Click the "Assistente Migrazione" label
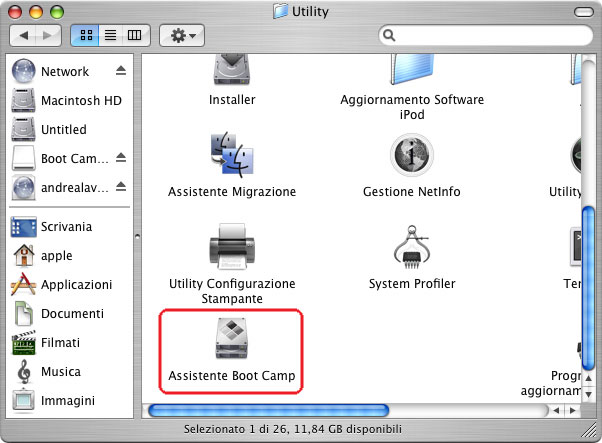This screenshot has height=443, width=602. click(232, 192)
